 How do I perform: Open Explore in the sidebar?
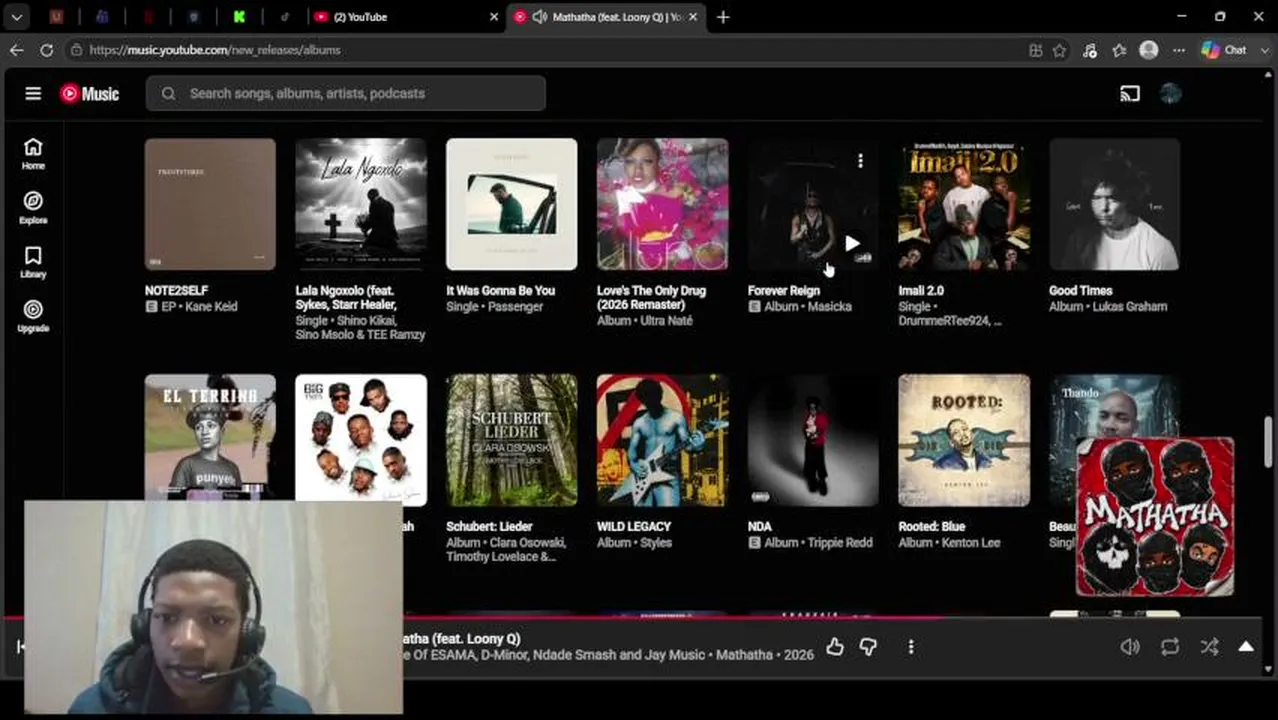point(33,208)
